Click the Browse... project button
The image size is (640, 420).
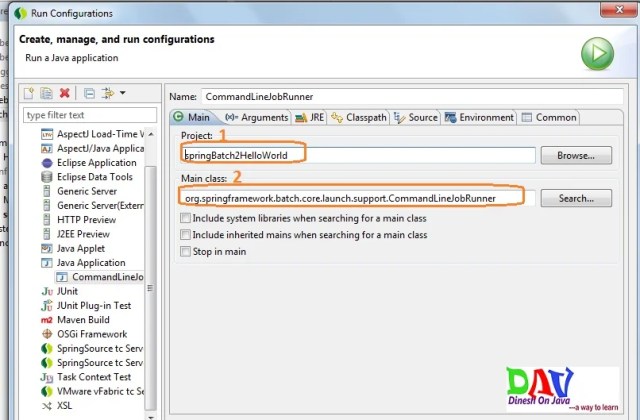tap(576, 156)
